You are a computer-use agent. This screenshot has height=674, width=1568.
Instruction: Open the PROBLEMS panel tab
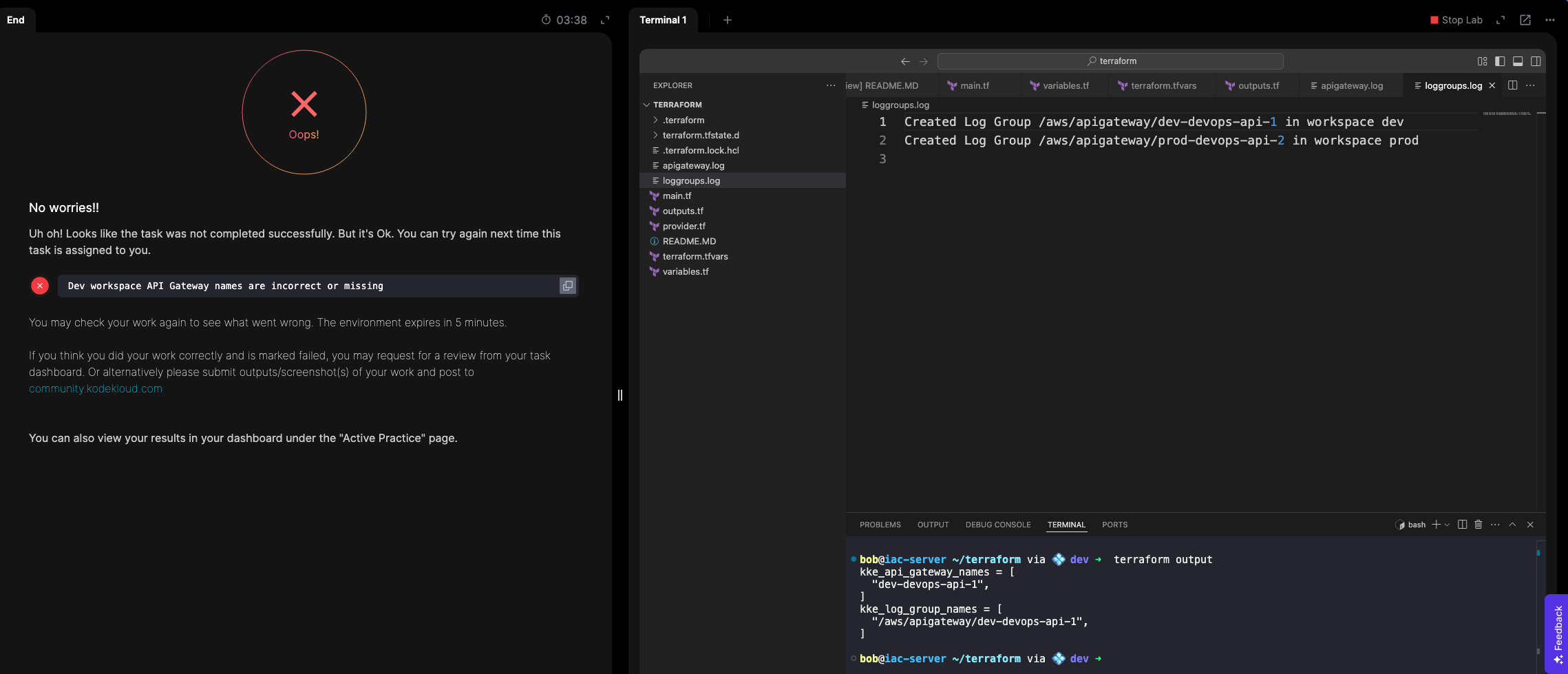point(880,525)
